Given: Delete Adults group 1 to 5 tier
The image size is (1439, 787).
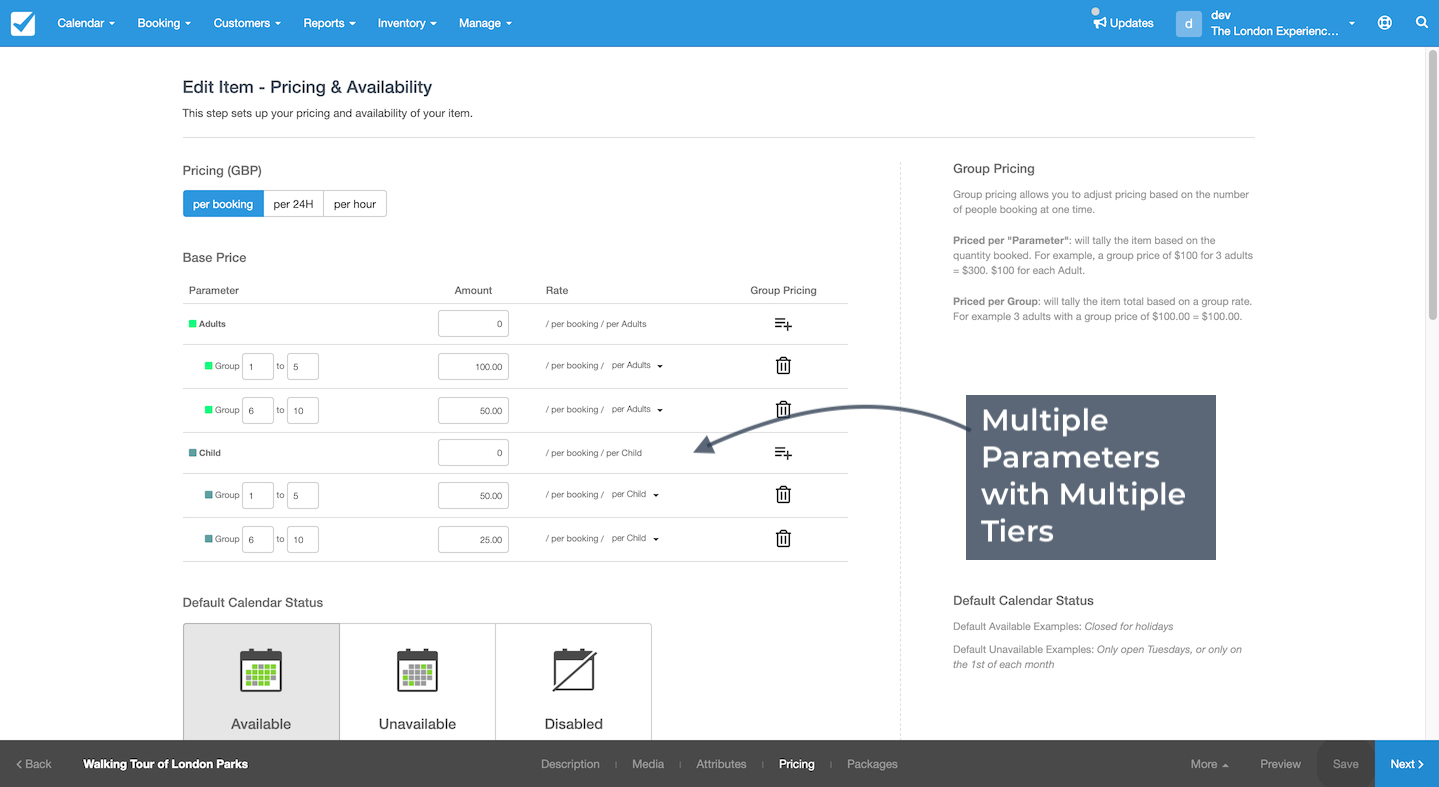Looking at the screenshot, I should click(783, 366).
